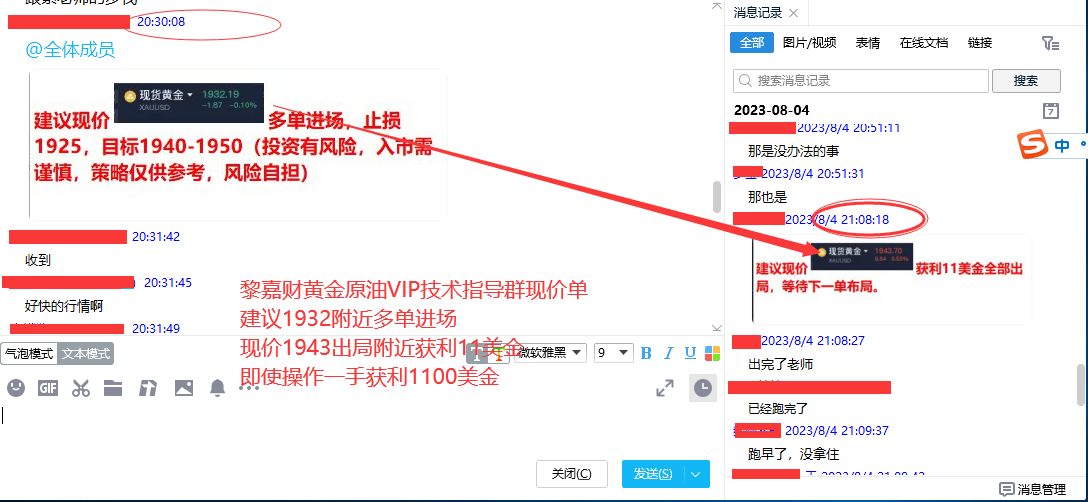
Task: Click the GIF sticker icon
Action: (x=48, y=388)
